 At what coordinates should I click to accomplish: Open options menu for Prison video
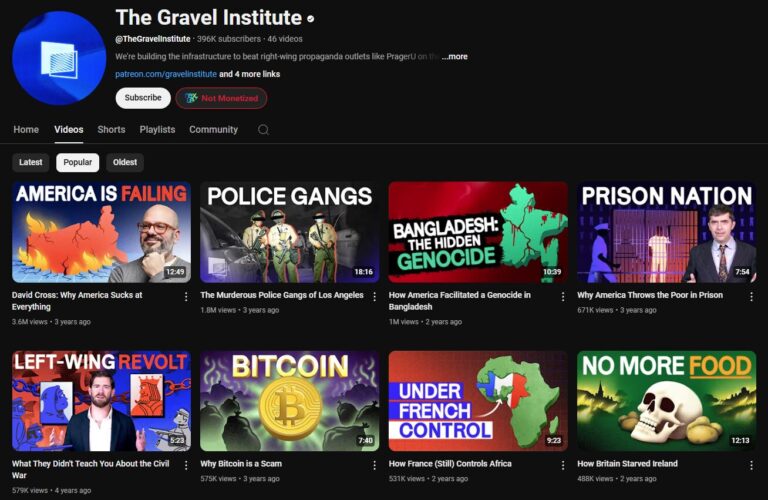[751, 297]
